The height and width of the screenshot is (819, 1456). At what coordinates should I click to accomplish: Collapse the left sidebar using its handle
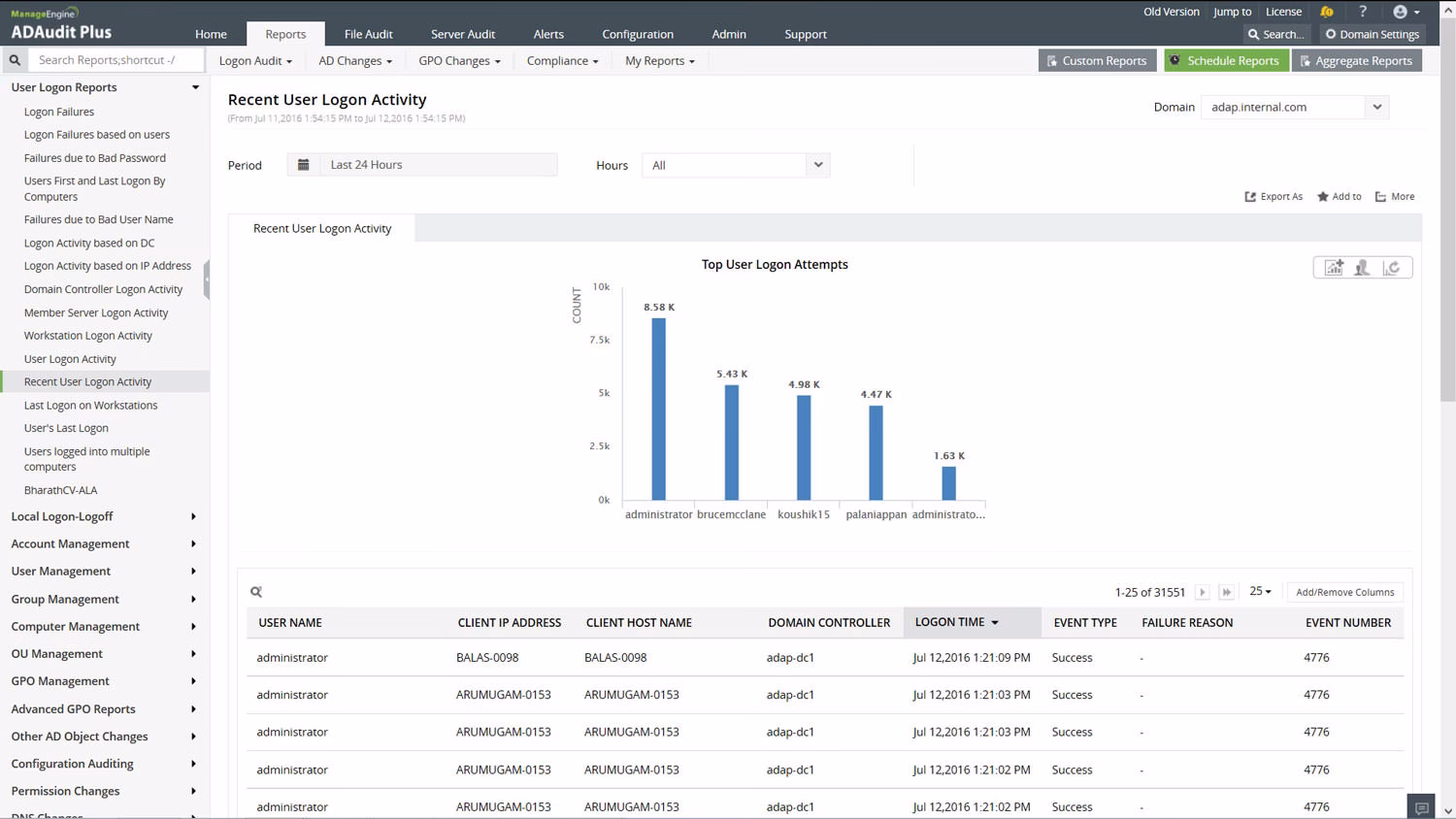[x=207, y=278]
